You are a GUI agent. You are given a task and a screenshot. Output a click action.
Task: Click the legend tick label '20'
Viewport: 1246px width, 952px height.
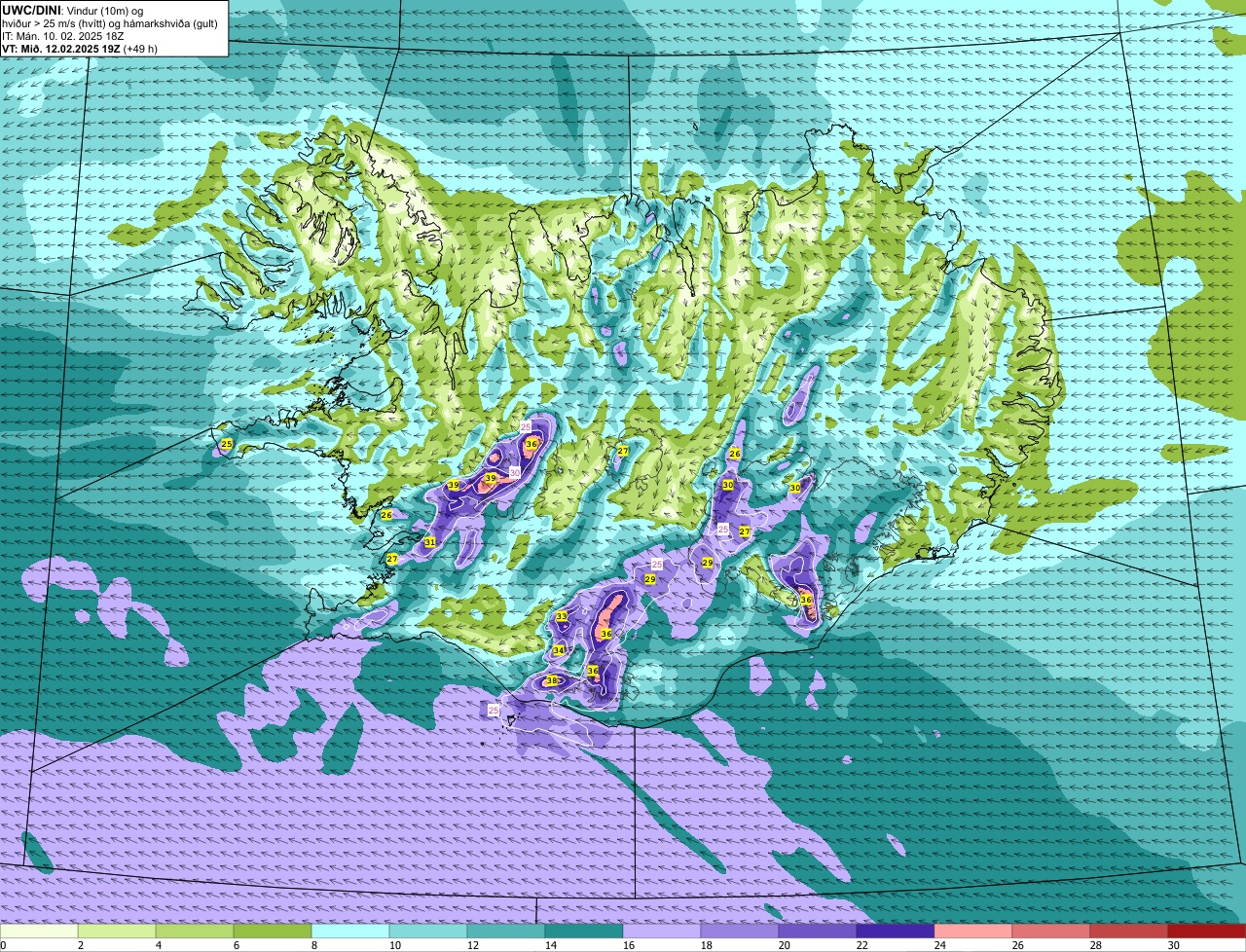click(785, 945)
